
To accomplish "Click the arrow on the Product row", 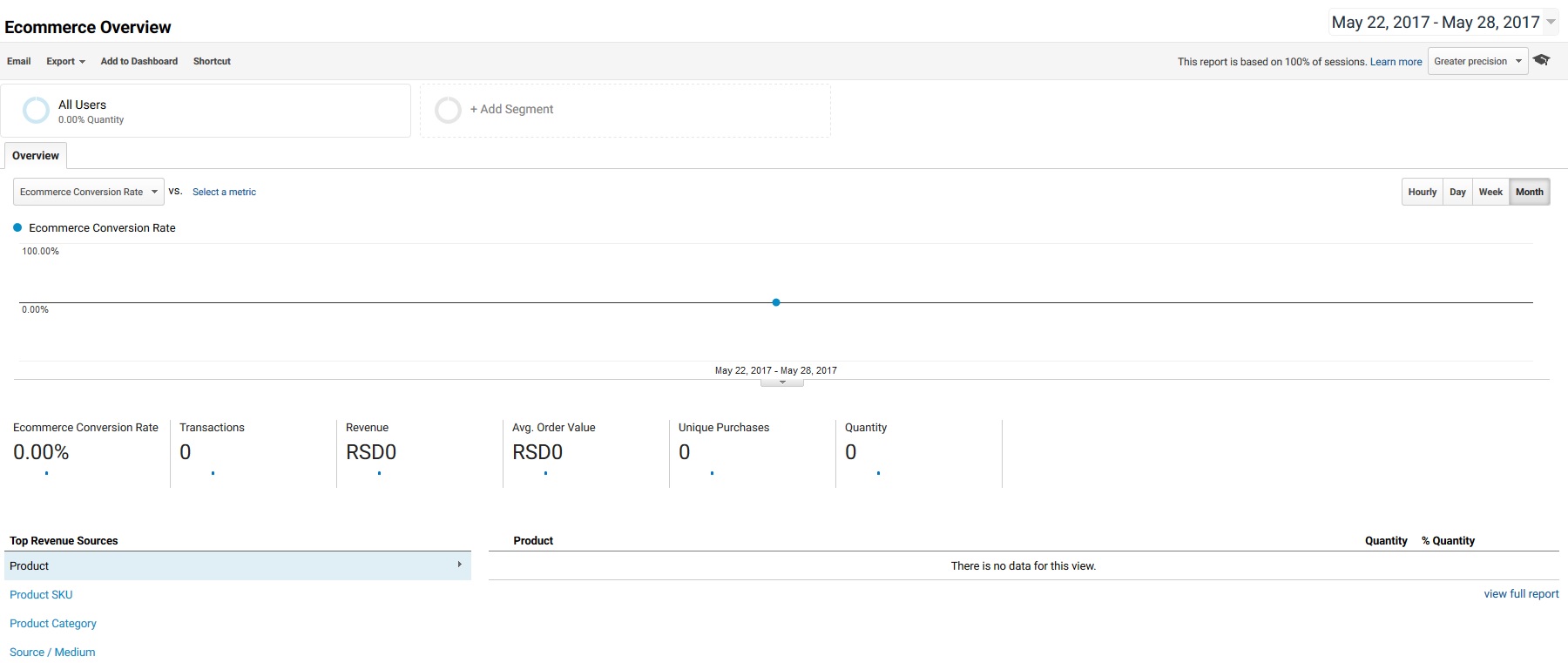I will 459,565.
